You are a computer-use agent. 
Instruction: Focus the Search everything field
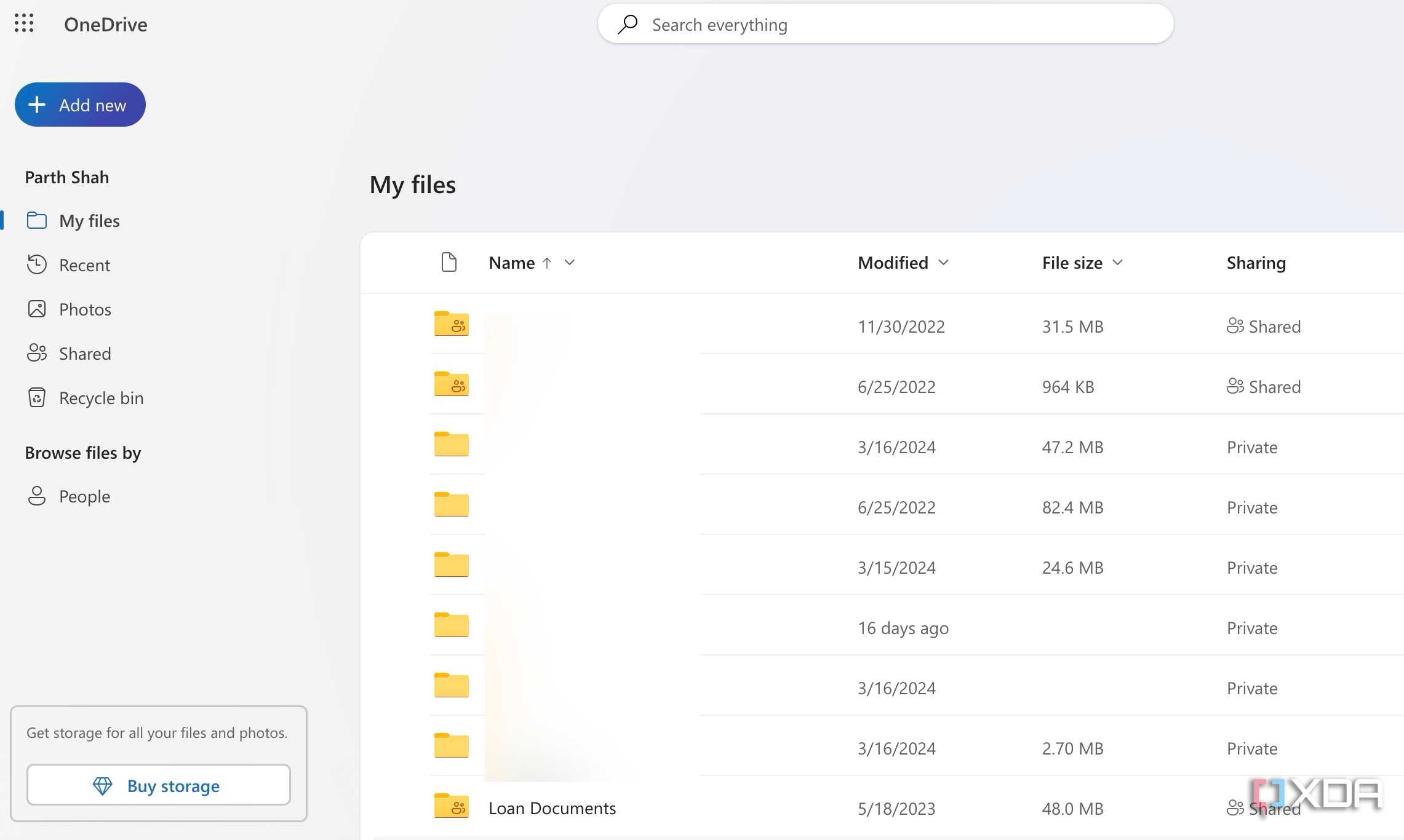coord(886,24)
